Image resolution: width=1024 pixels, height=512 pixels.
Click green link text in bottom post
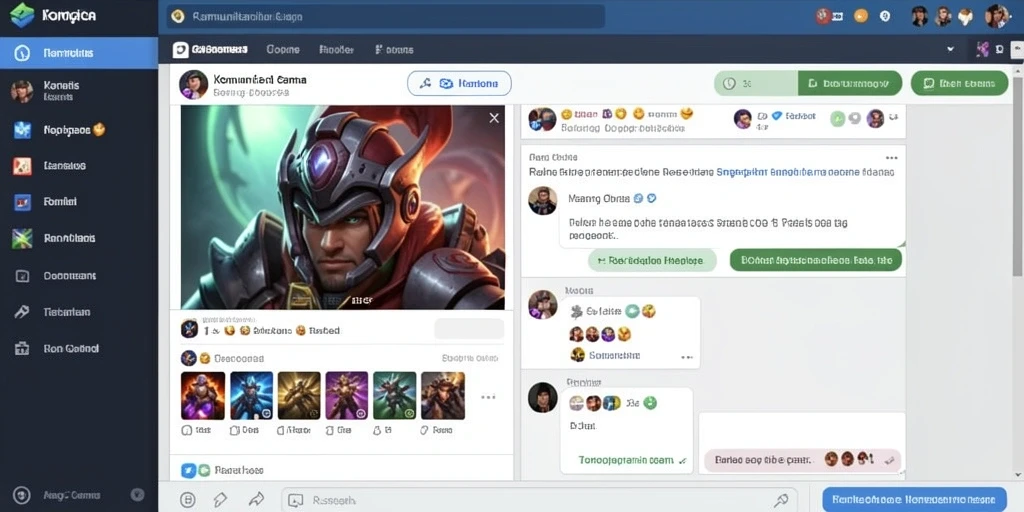click(626, 460)
